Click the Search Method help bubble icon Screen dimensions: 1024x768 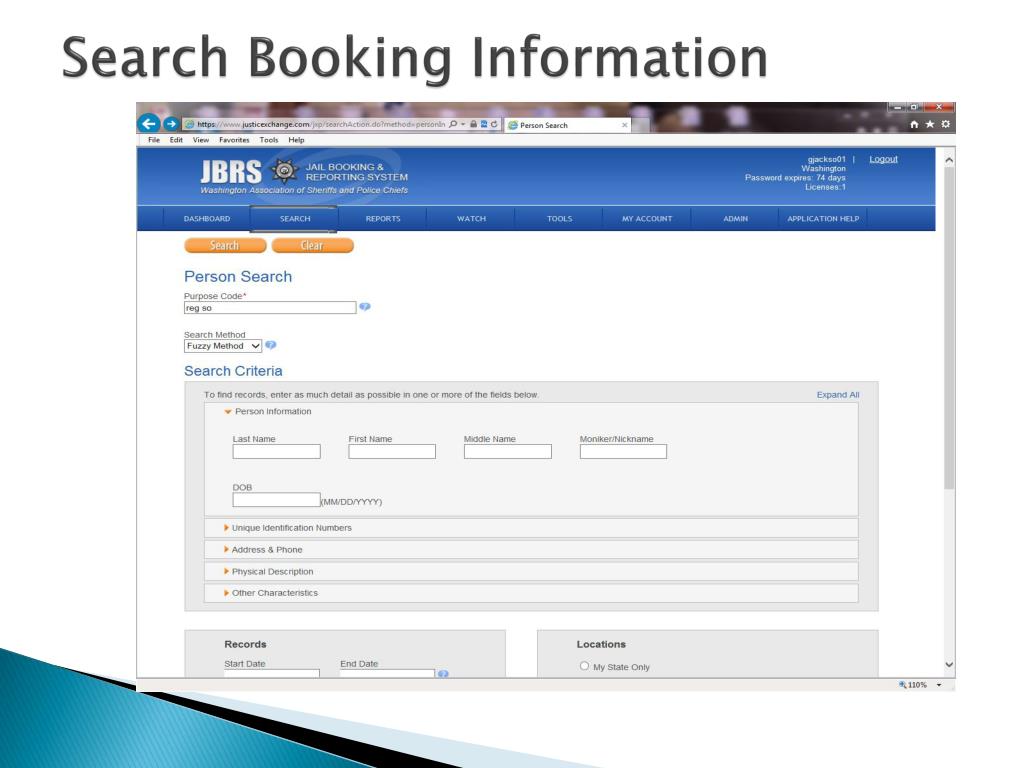[x=270, y=345]
